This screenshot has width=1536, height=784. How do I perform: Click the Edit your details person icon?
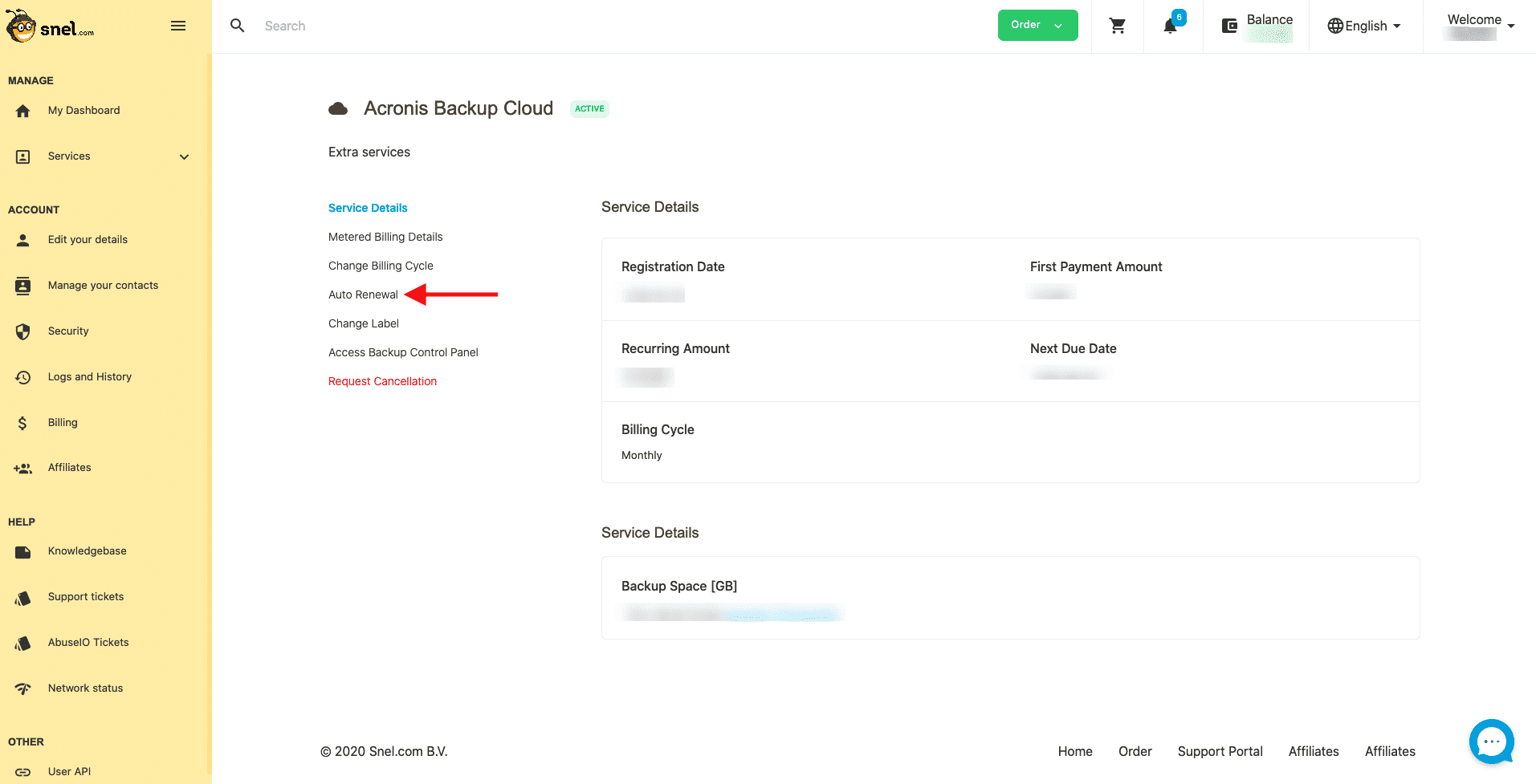pos(22,240)
